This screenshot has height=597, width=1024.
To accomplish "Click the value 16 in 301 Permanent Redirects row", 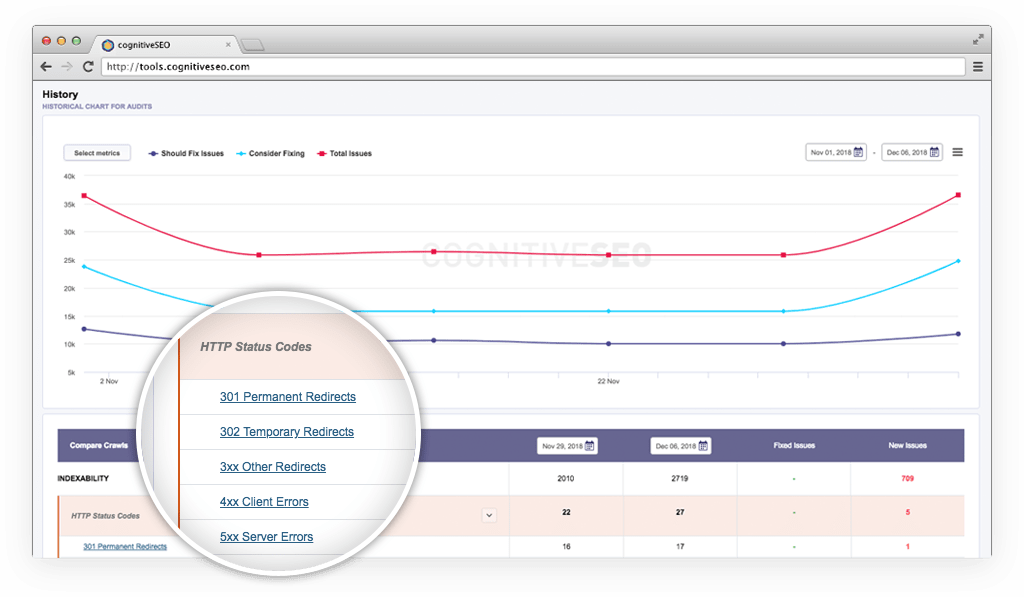I will pyautogui.click(x=566, y=547).
